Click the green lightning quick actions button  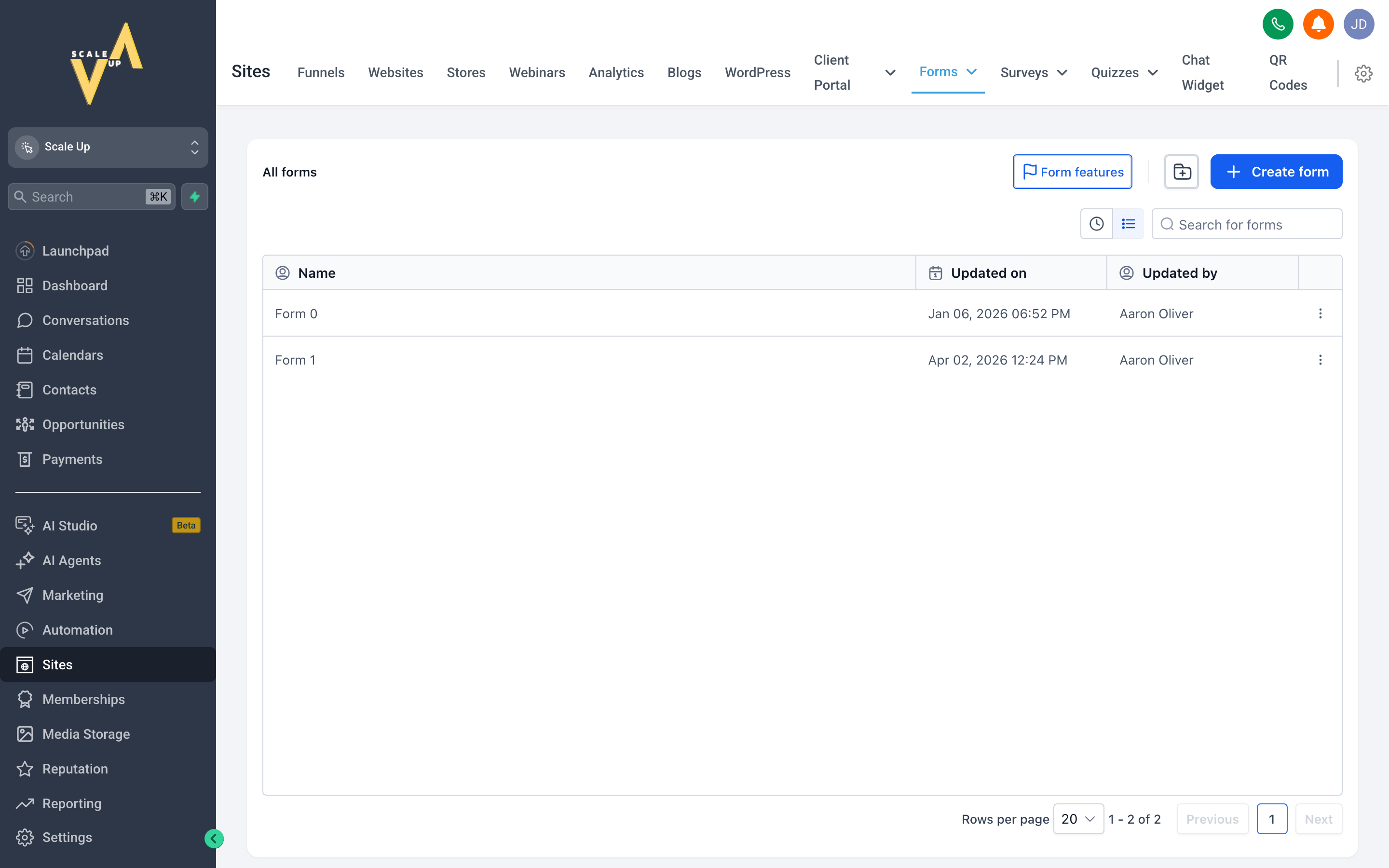coord(194,197)
